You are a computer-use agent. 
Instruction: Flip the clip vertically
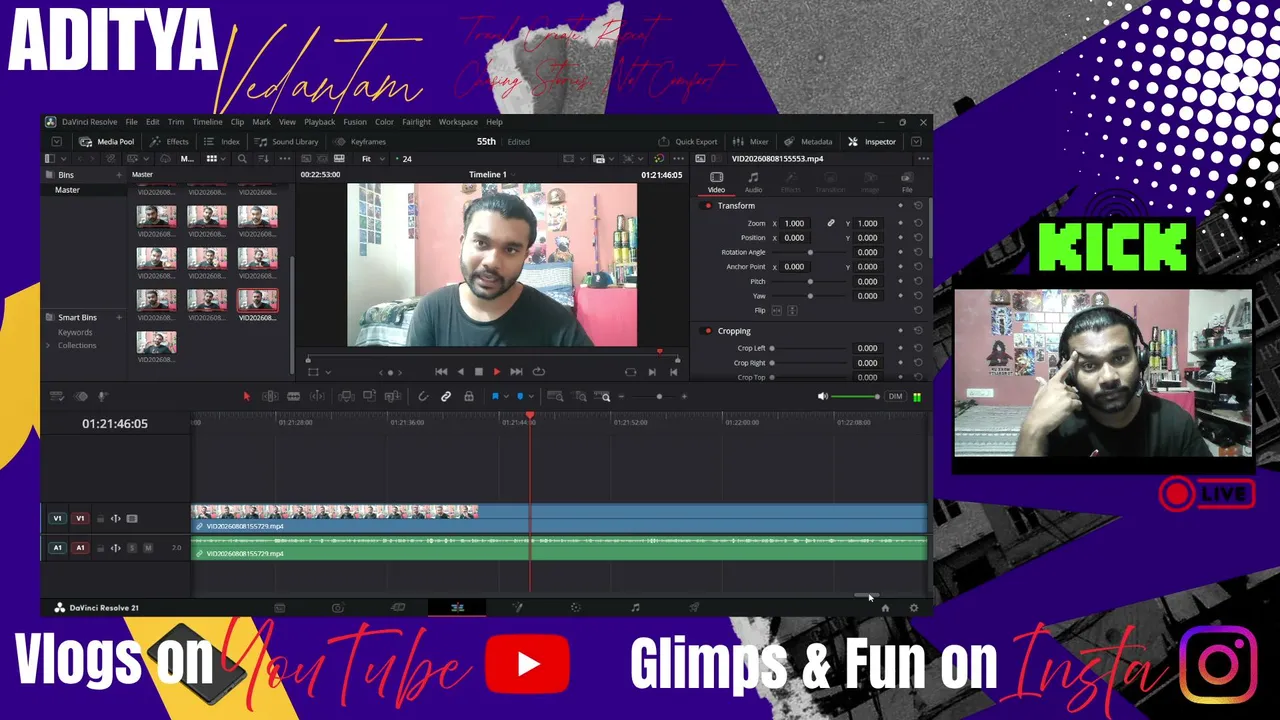[792, 311]
